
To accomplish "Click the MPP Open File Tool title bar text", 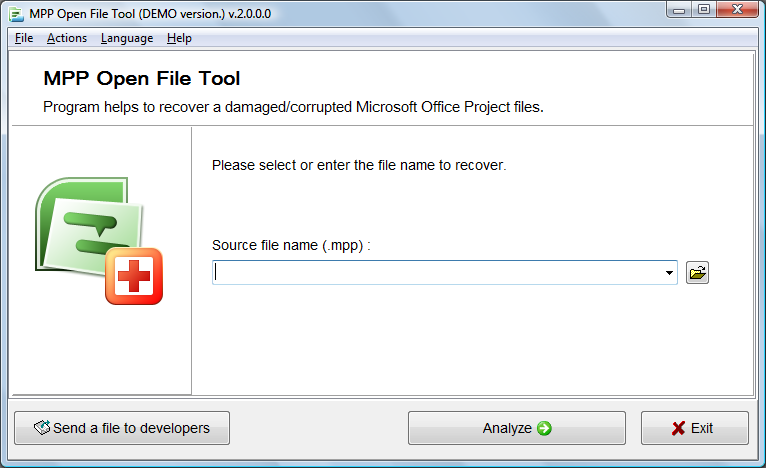I will tap(150, 14).
